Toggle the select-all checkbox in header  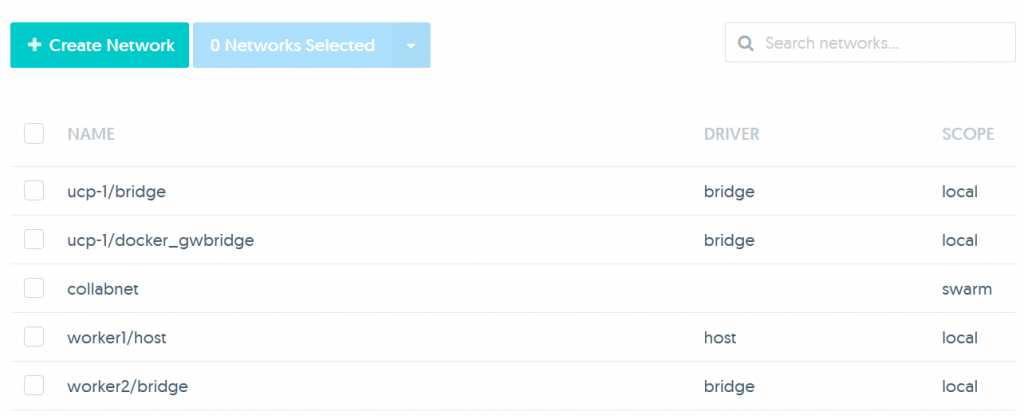(34, 134)
